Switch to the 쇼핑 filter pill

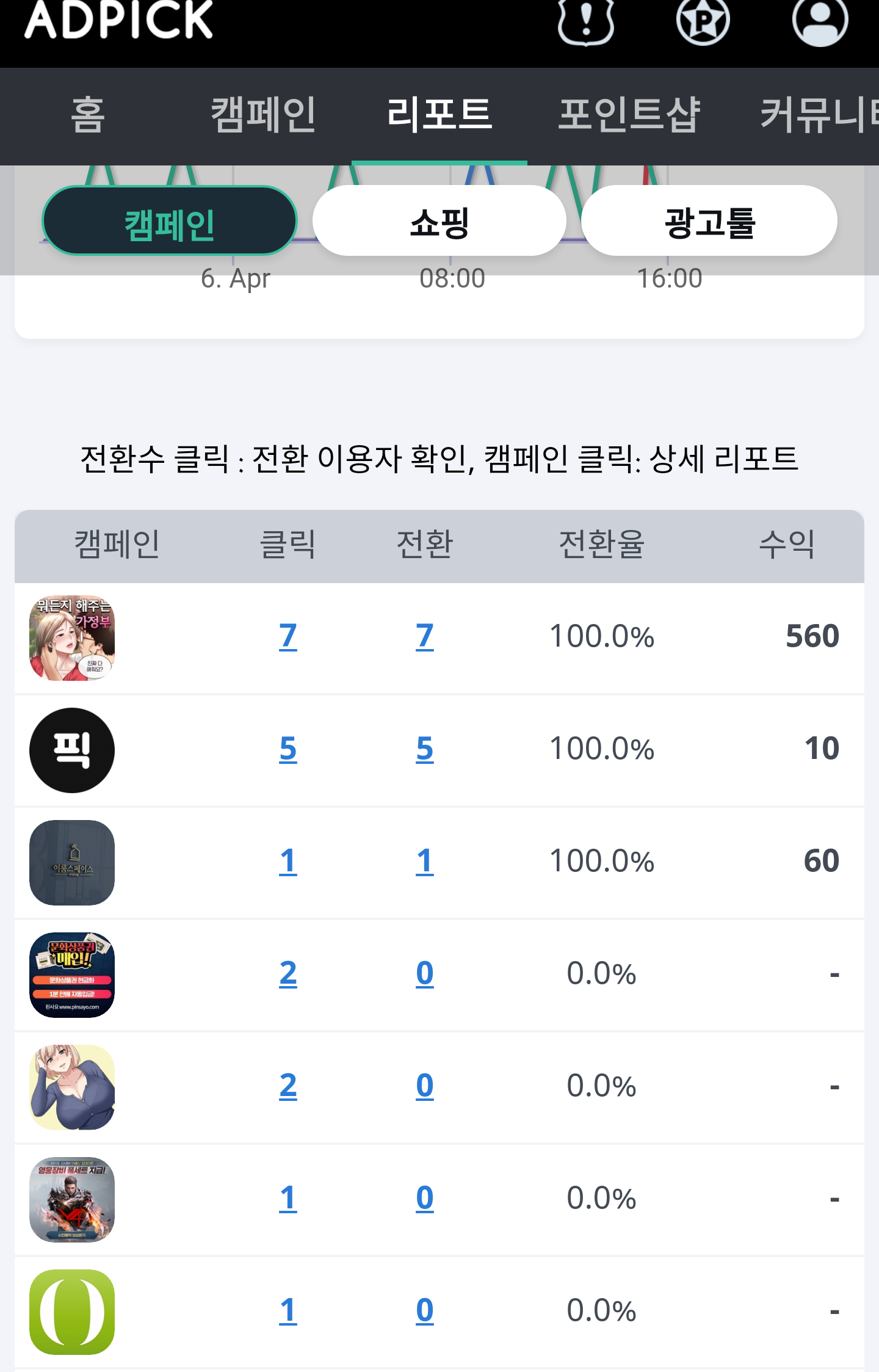(439, 221)
